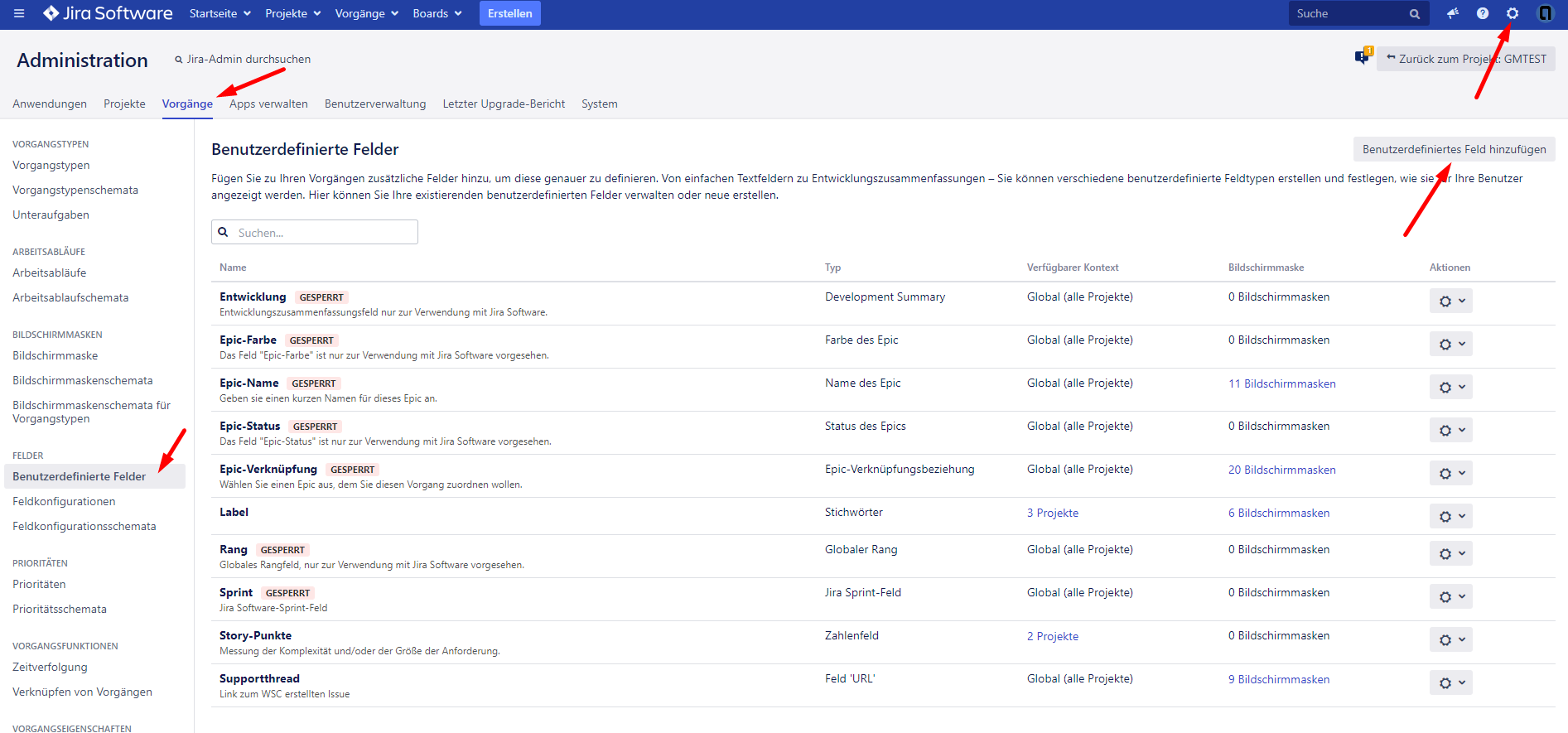
Task: Click the magnifier icon in top search
Action: tap(1415, 14)
